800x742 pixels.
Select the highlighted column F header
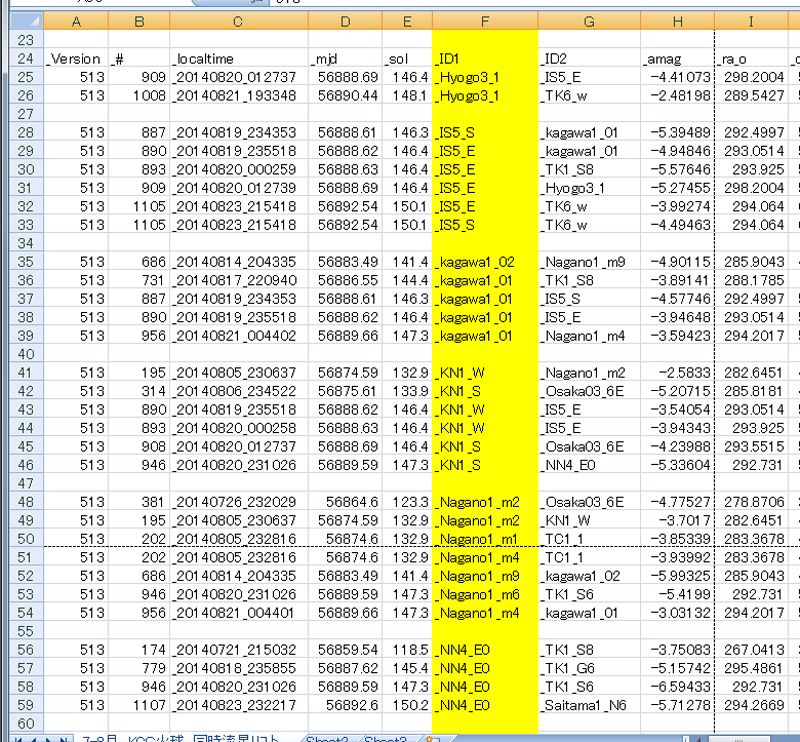point(485,21)
